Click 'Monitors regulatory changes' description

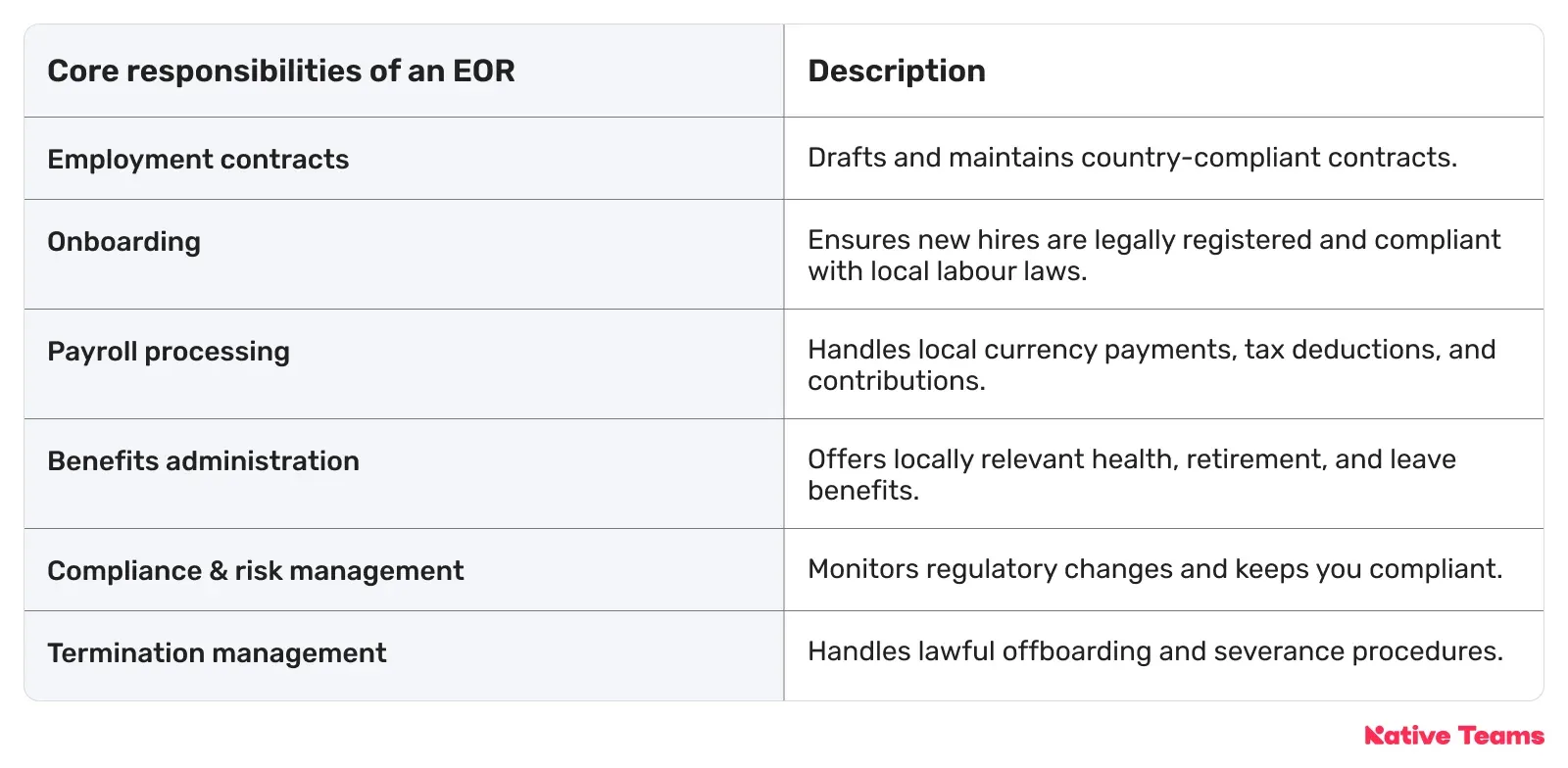pyautogui.click(x=1154, y=569)
